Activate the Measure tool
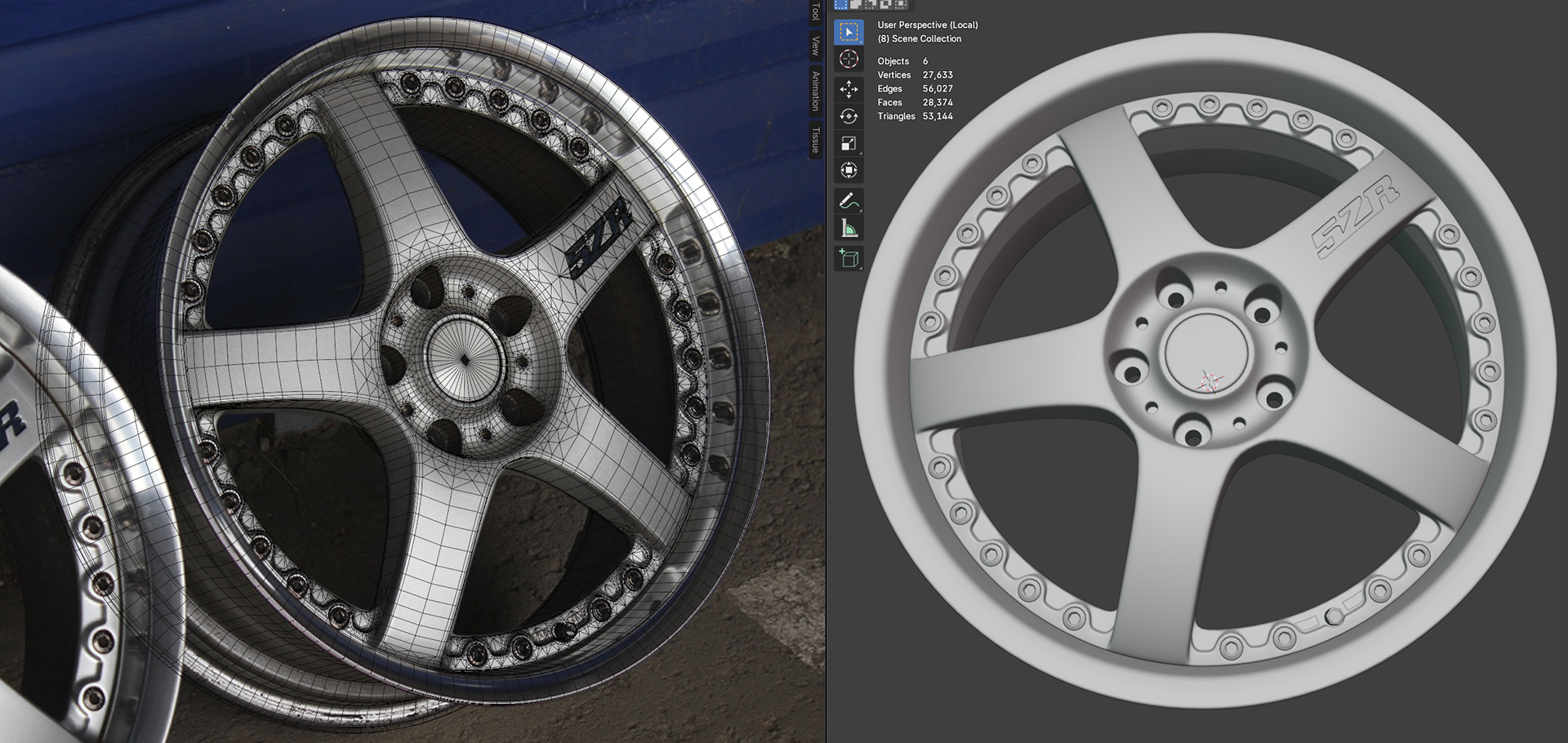This screenshot has width=1568, height=743. click(x=849, y=228)
